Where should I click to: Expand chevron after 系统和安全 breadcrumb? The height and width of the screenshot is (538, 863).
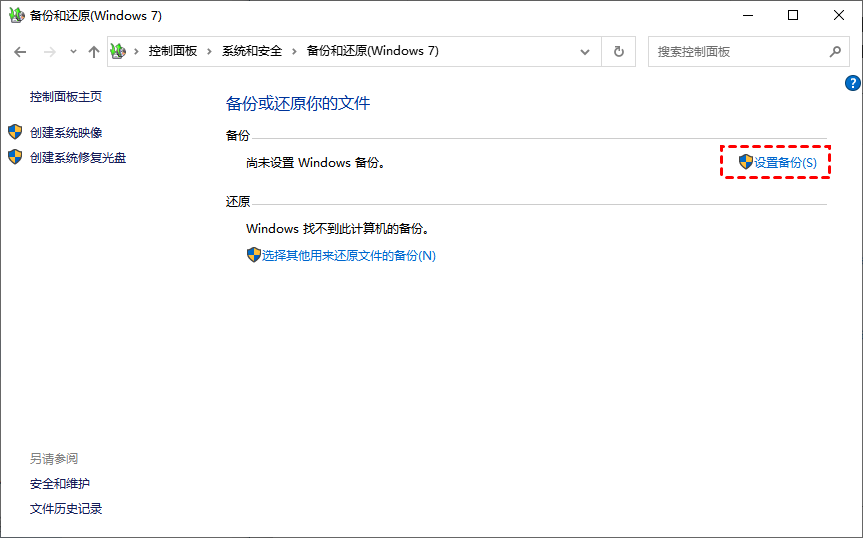(294, 51)
